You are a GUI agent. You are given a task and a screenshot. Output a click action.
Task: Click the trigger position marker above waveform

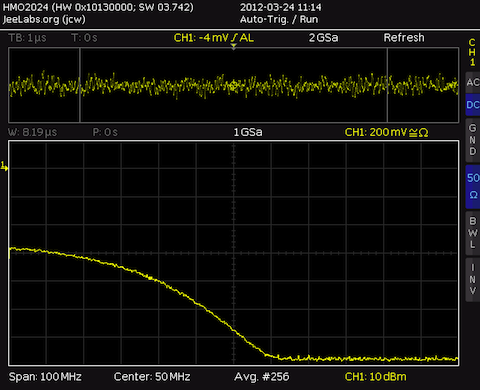(234, 46)
